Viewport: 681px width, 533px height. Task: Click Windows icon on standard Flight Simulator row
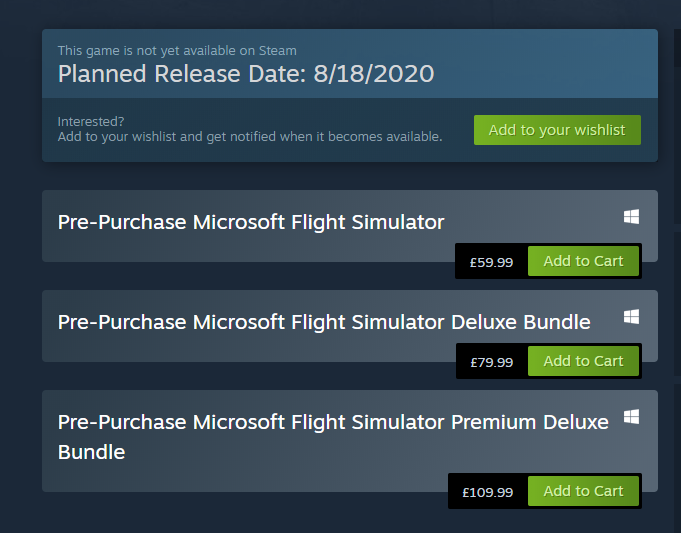pos(631,216)
